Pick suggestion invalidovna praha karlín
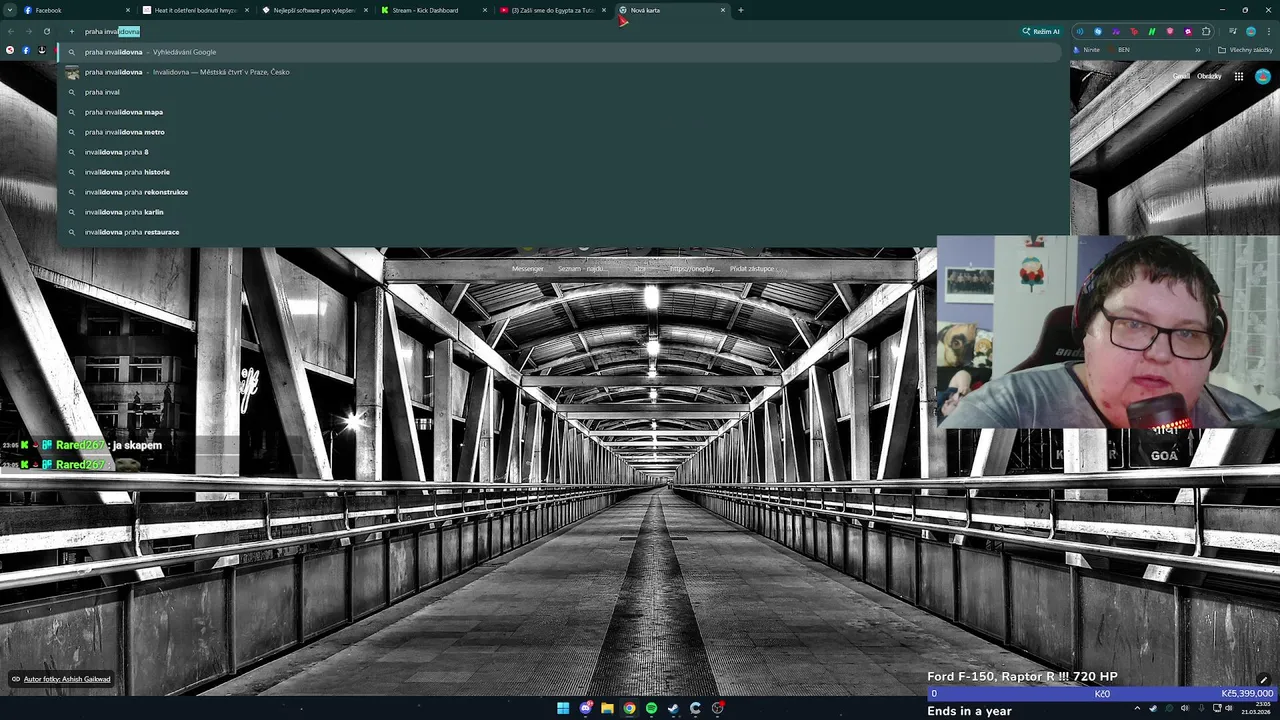Image resolution: width=1280 pixels, height=720 pixels. pos(560,212)
